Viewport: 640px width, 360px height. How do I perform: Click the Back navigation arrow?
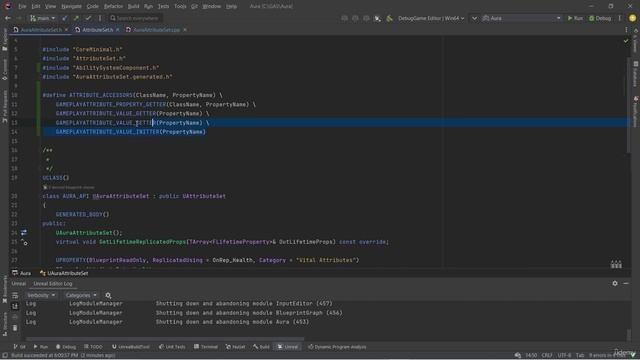[8, 18]
